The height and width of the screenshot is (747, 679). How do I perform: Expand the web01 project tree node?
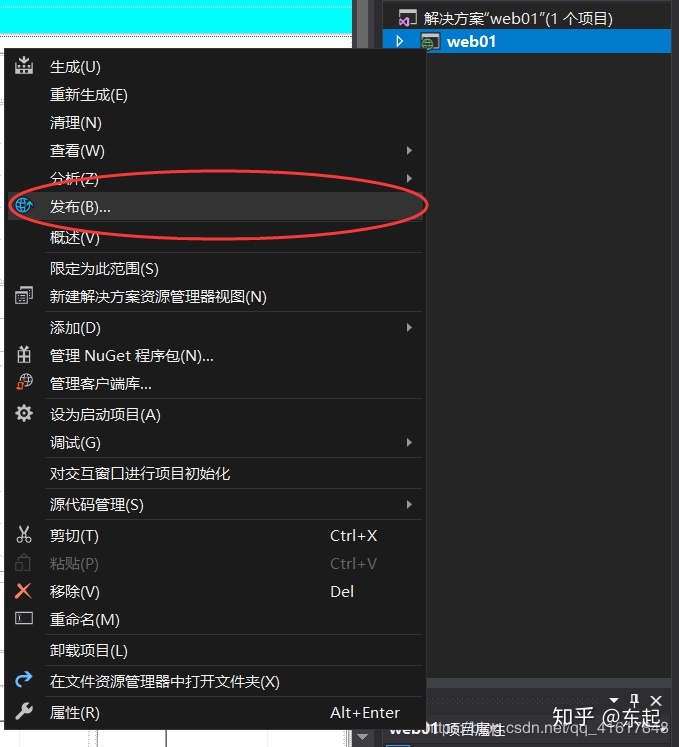pos(400,41)
